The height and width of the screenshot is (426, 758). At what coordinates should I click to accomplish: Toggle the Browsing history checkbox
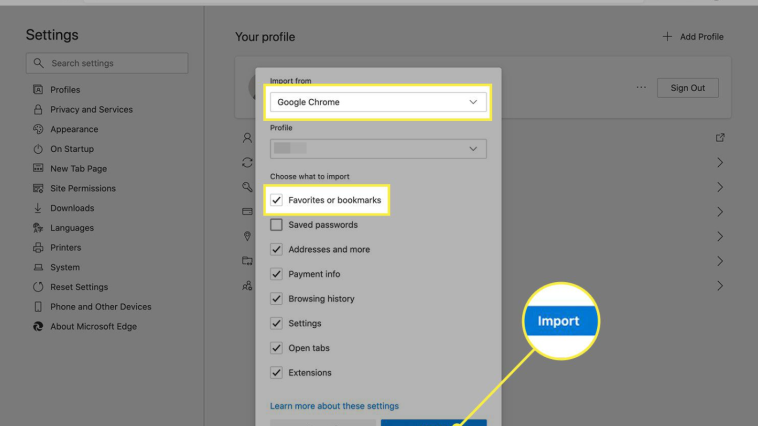277,299
